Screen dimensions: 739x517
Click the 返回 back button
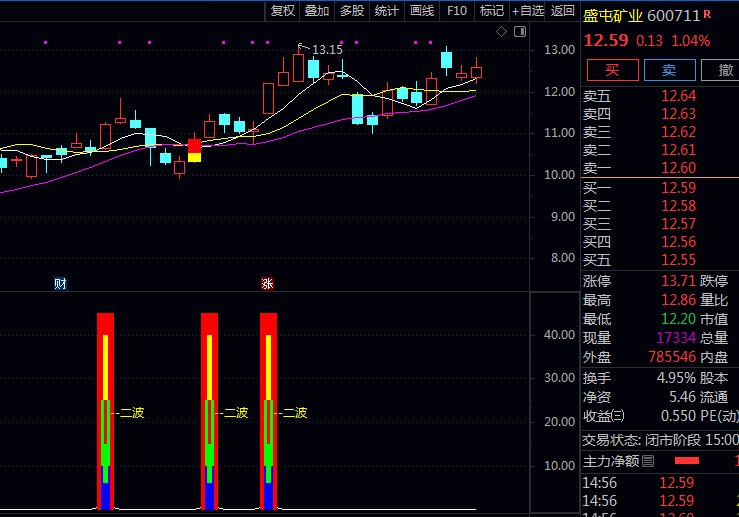point(563,11)
